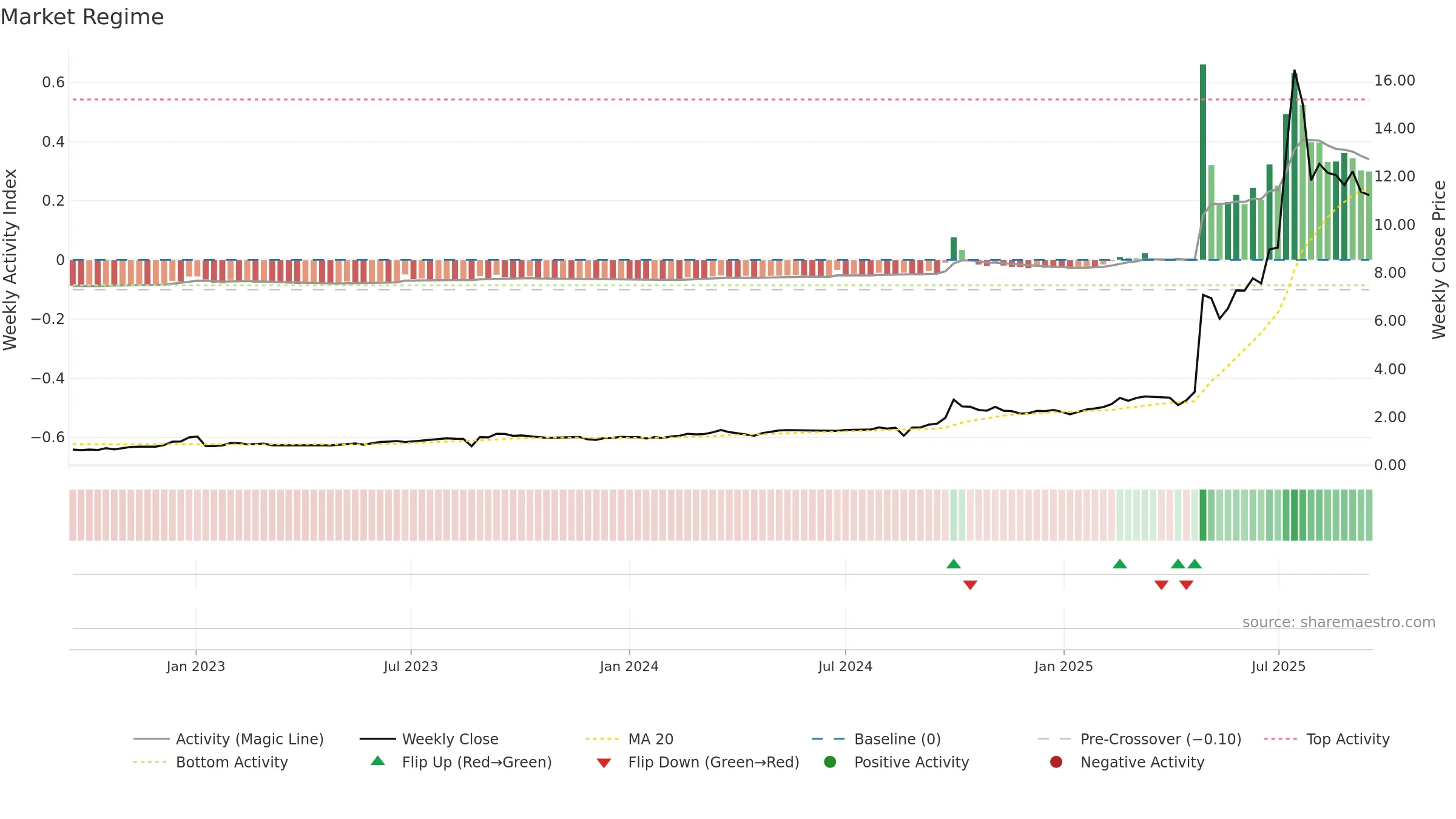
Task: Click the 2.00 price axis tick label
Action: (x=1390, y=417)
